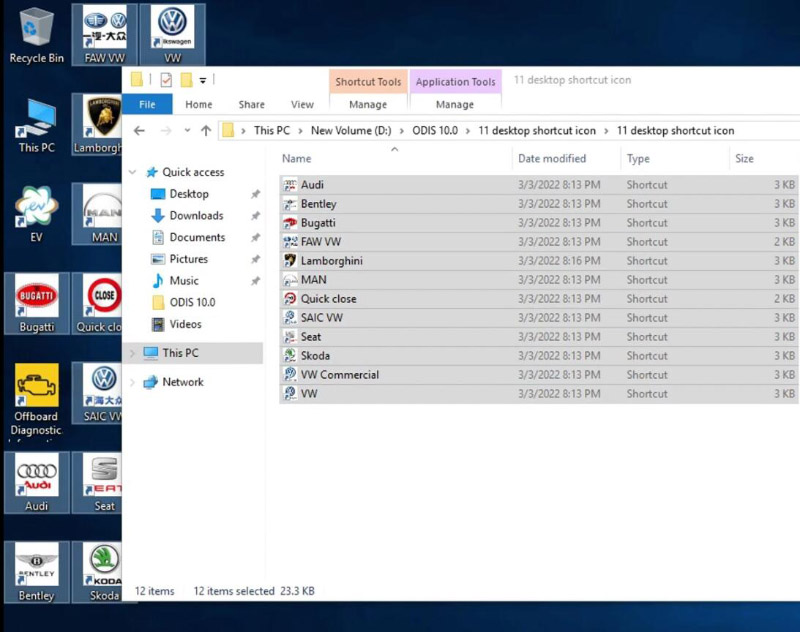Viewport: 800px width, 632px height.
Task: Launch the FAW VW desktop shortcut
Action: point(105,35)
